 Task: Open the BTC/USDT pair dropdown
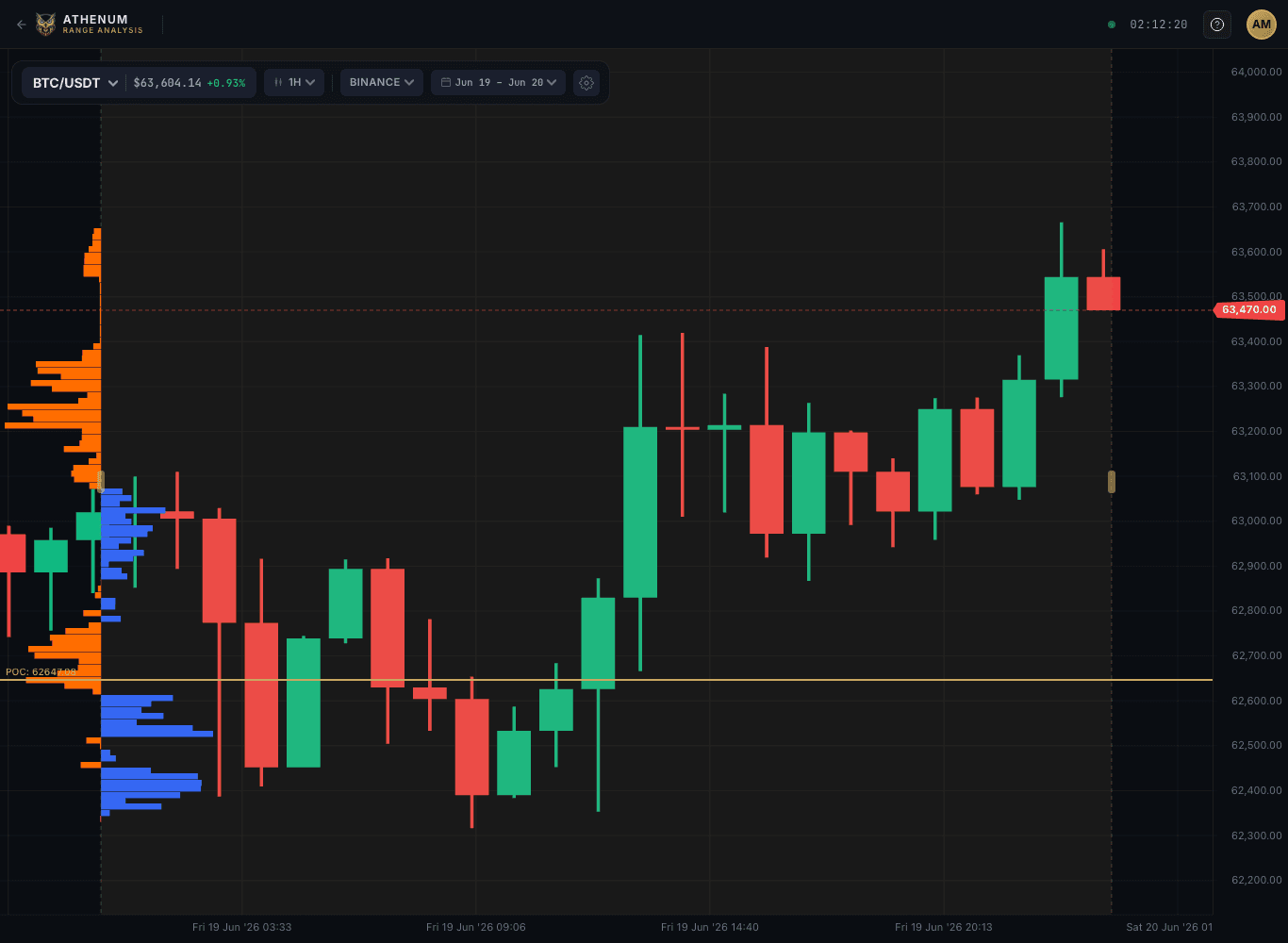coord(75,83)
